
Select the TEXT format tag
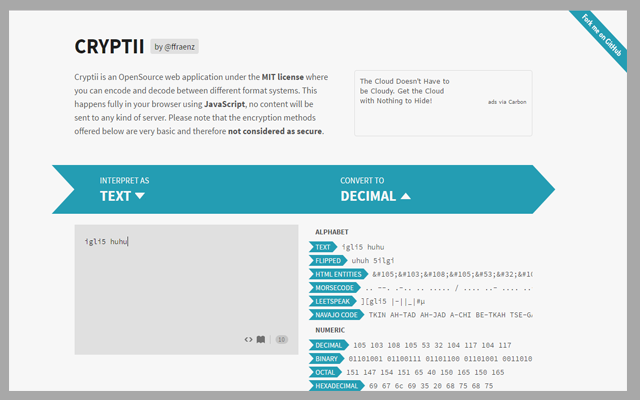pyautogui.click(x=324, y=246)
